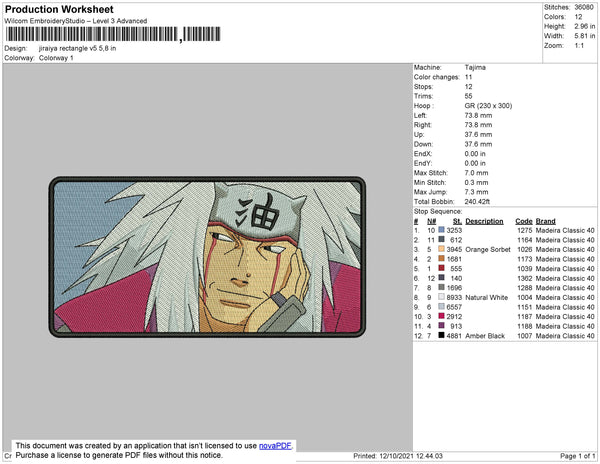Select the 'N#' column header

tap(431, 221)
